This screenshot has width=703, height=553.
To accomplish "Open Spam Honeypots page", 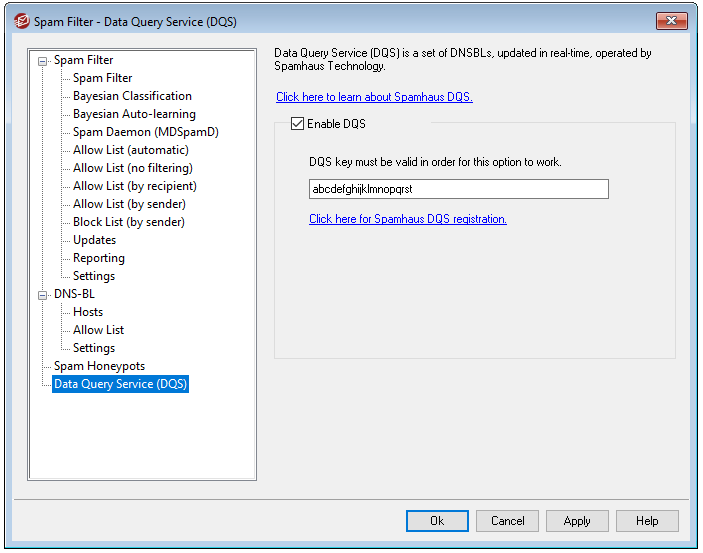I will pyautogui.click(x=99, y=366).
